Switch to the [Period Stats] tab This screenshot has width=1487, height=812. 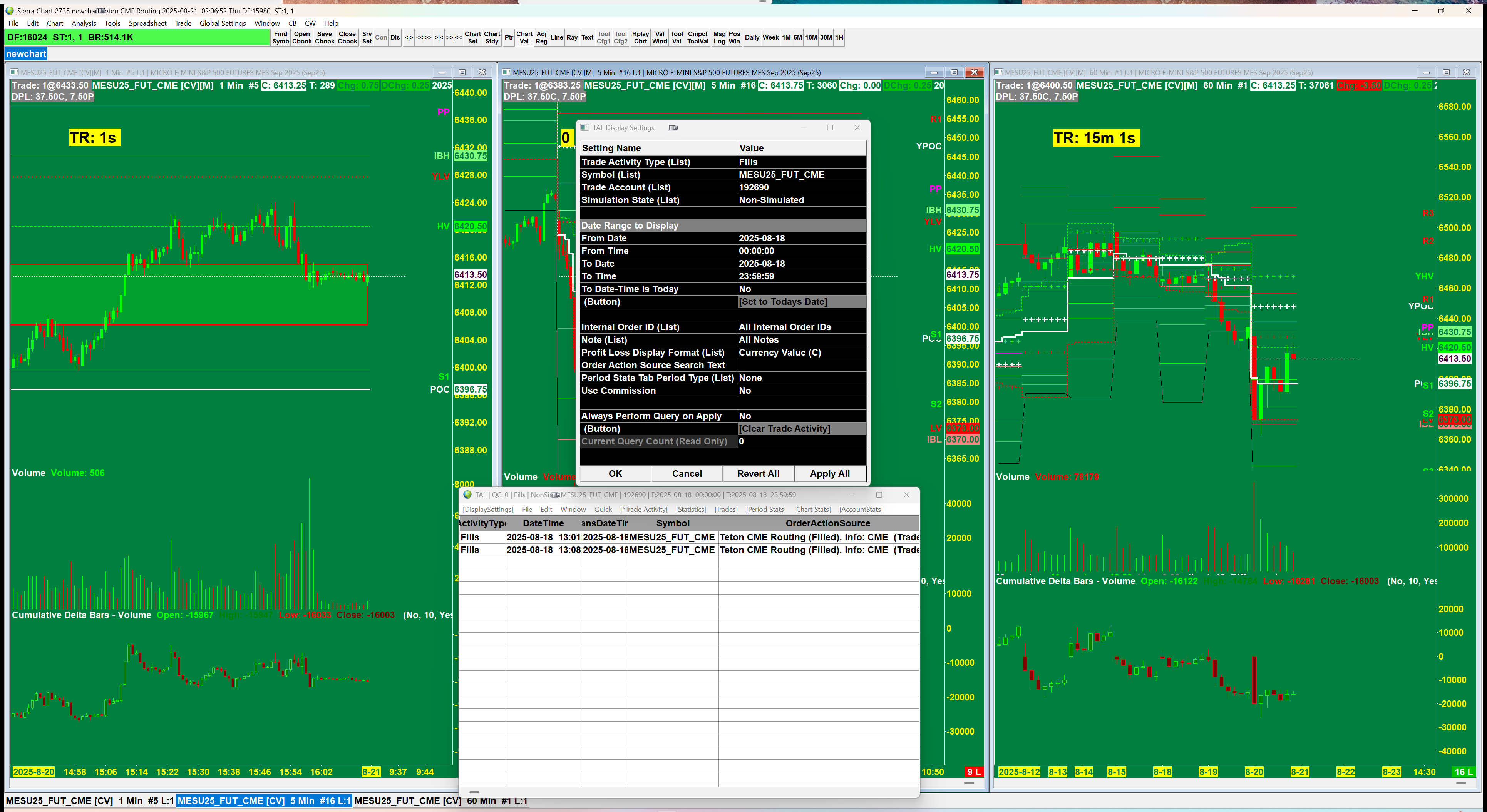[765, 510]
